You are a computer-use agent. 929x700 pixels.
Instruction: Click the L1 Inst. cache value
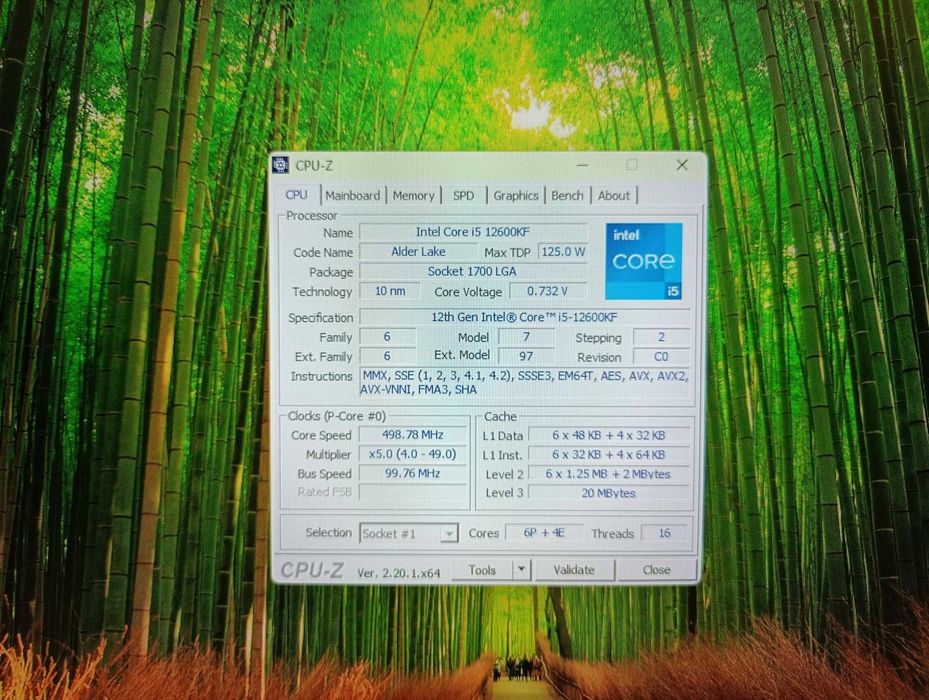tap(609, 455)
